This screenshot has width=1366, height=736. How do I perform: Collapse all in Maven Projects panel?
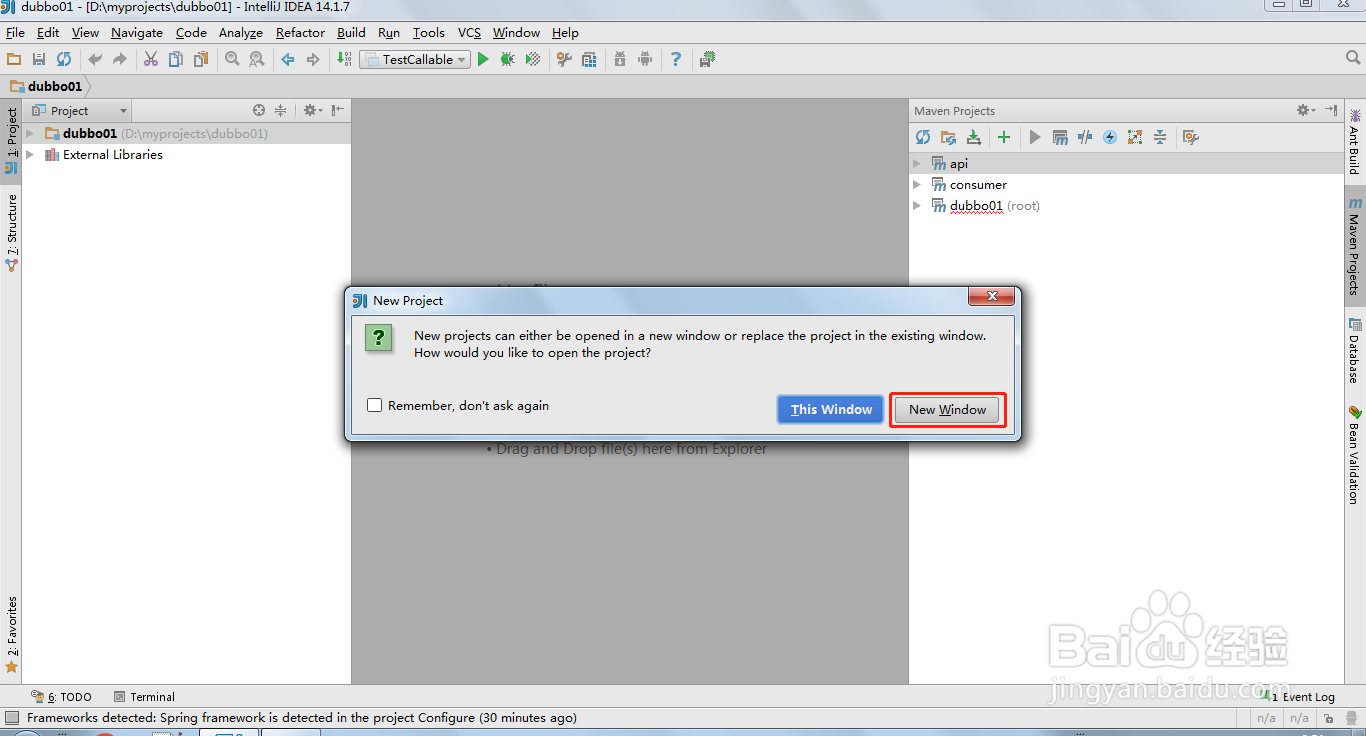tap(1160, 137)
